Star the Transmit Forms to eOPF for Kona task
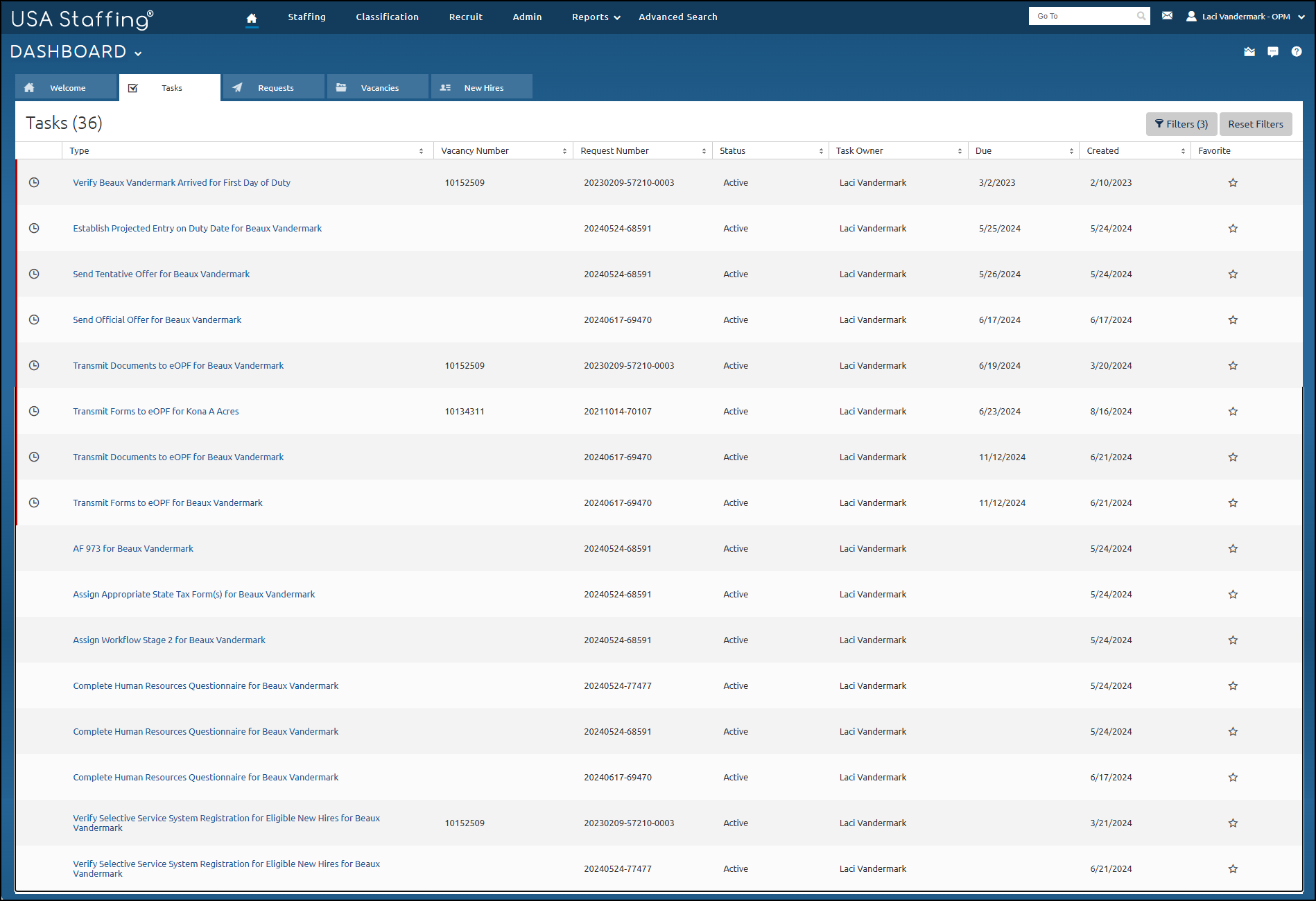This screenshot has height=901, width=1316. (x=1233, y=411)
